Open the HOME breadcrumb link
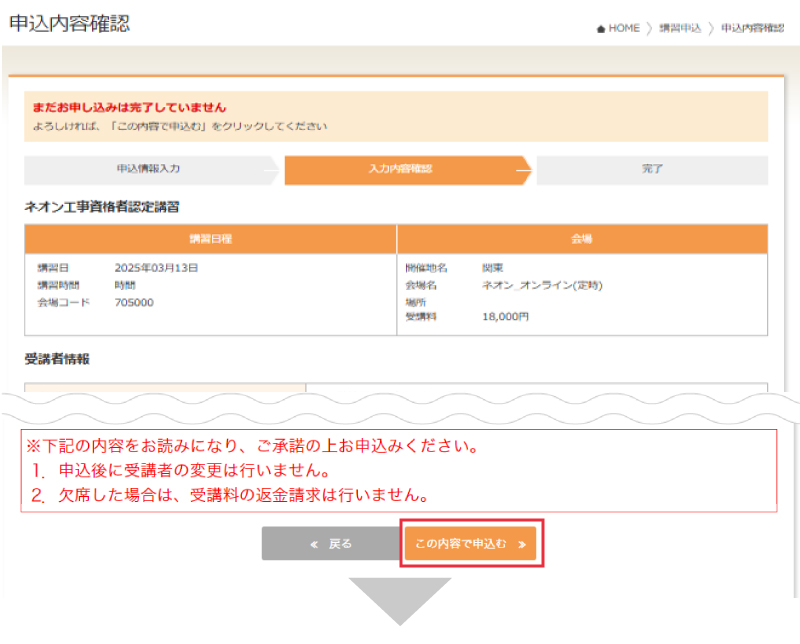 (623, 29)
